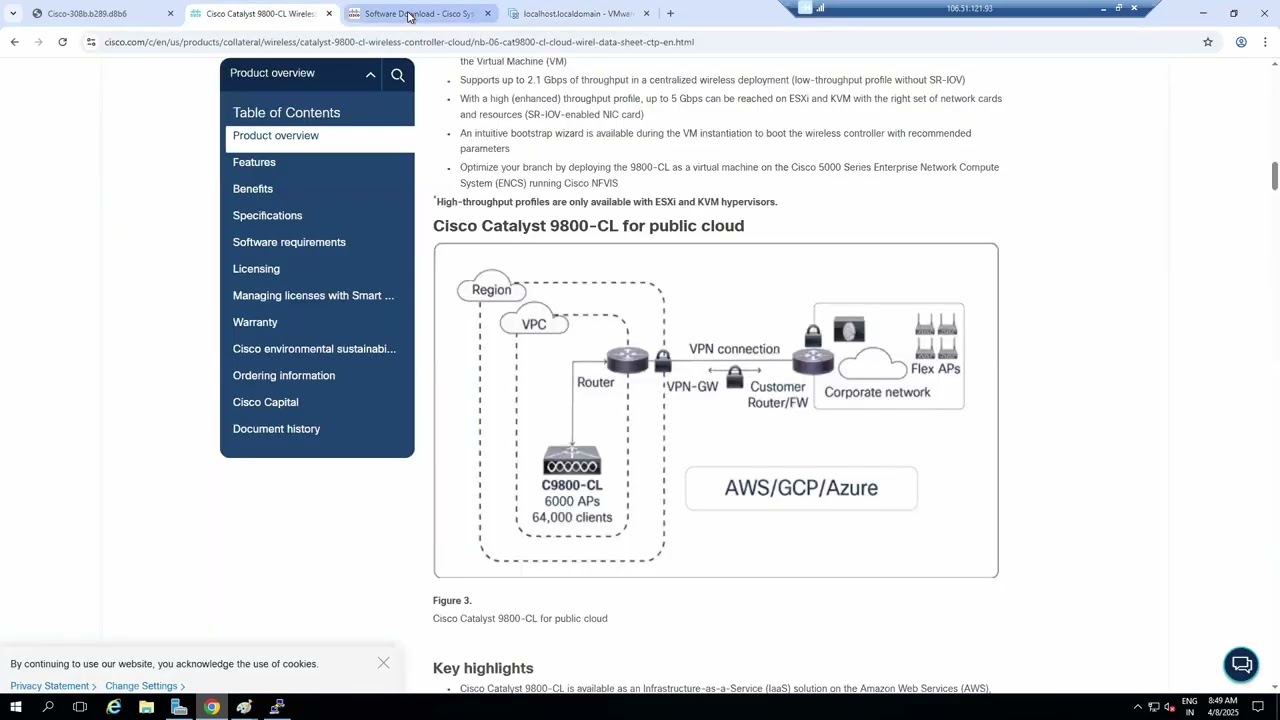Open a new browser tab
Viewport: 1280px width, 720px height.
(x=670, y=14)
